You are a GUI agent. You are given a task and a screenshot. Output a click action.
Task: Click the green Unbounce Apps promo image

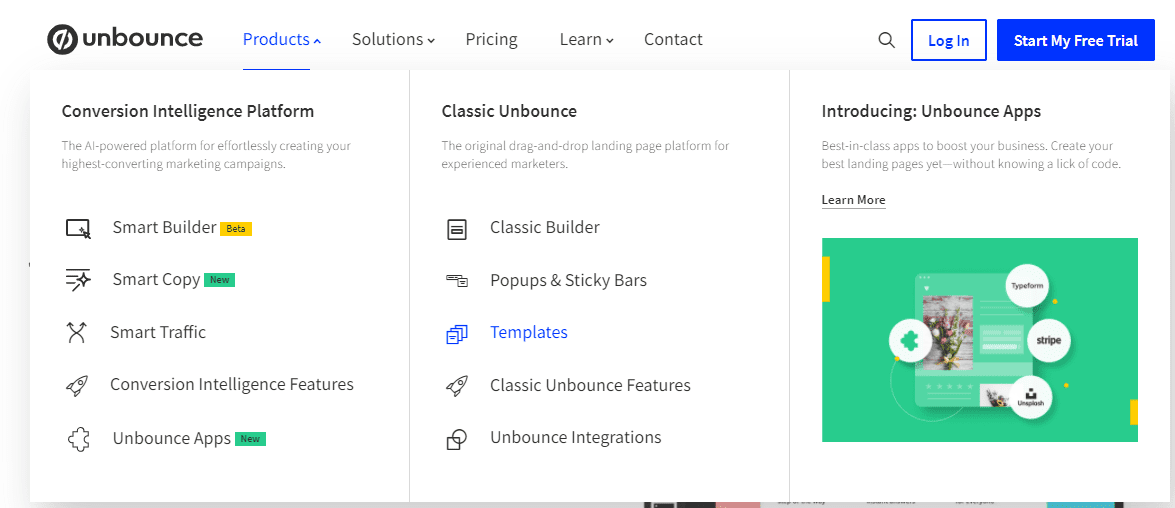[x=979, y=340]
